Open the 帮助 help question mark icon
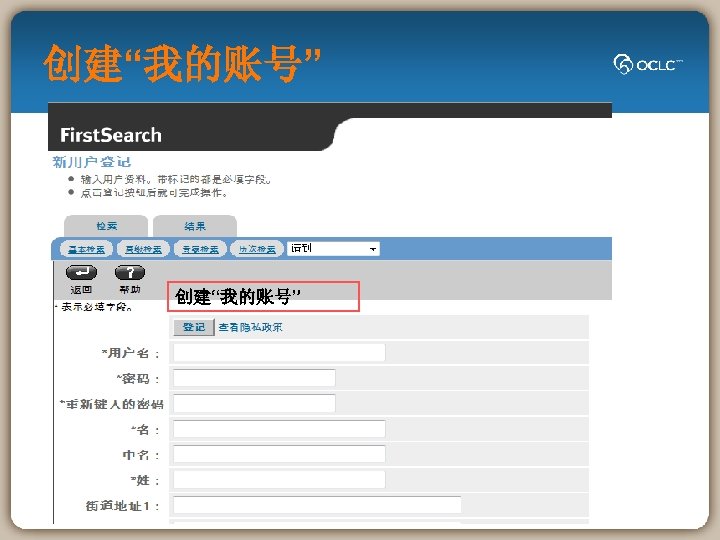720x540 pixels. [130, 272]
